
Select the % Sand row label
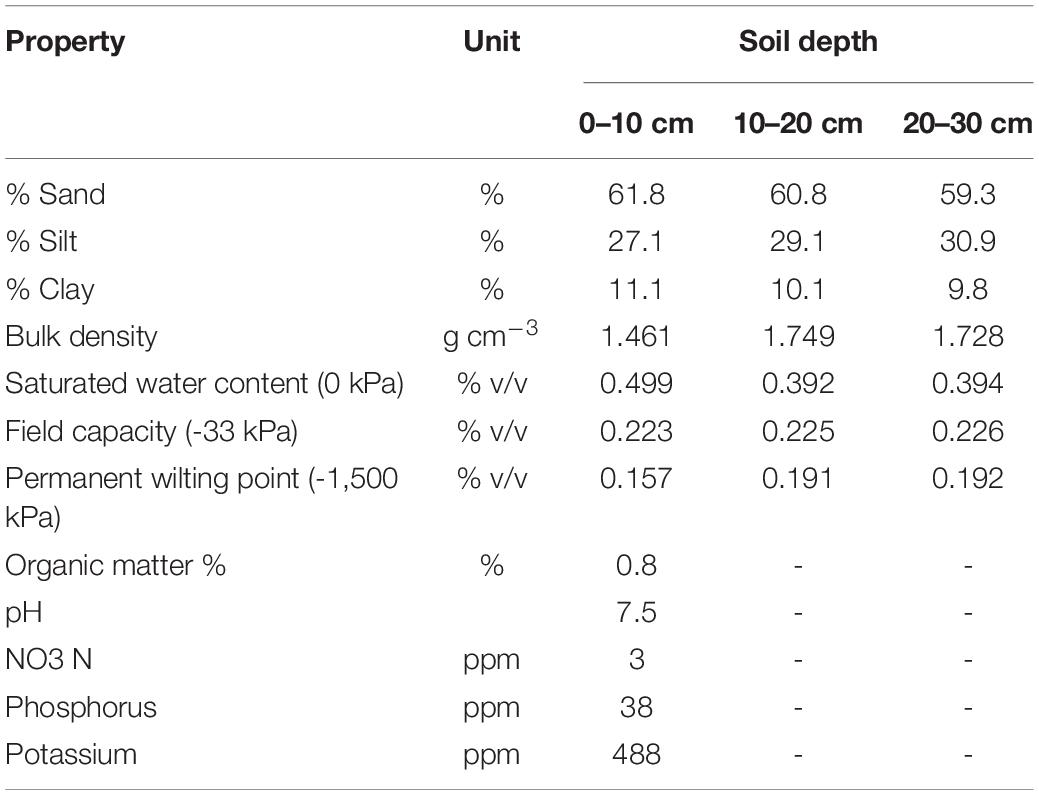pyautogui.click(x=56, y=195)
